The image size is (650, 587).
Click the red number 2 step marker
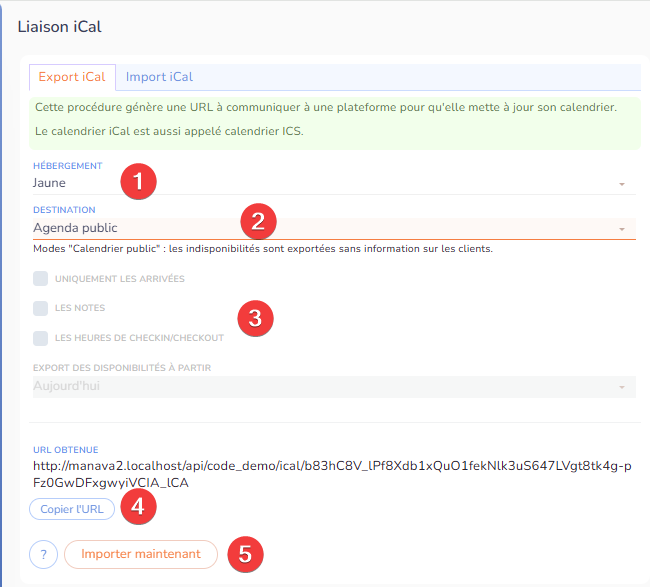257,220
